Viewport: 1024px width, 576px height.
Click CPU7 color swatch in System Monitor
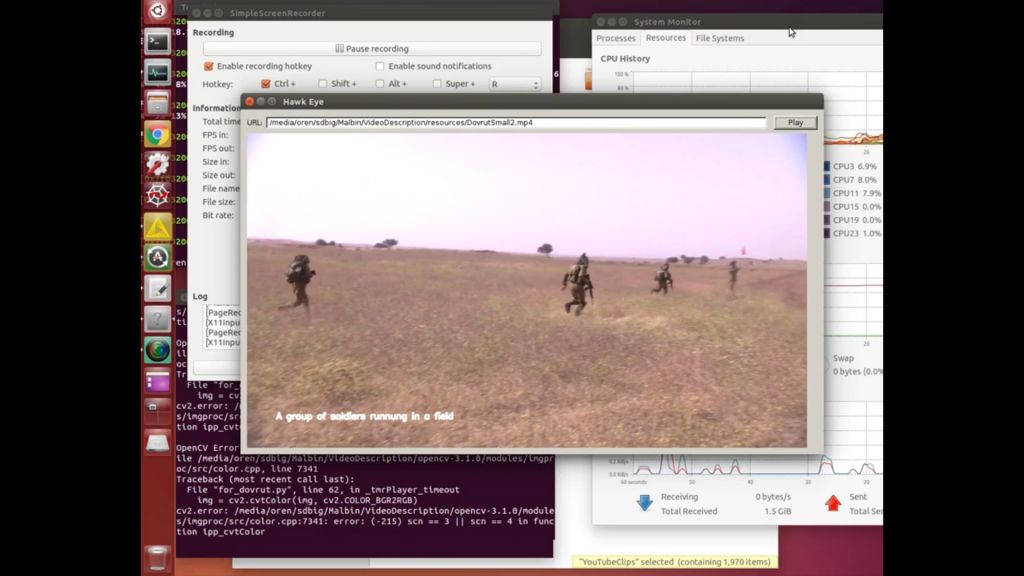(827, 180)
